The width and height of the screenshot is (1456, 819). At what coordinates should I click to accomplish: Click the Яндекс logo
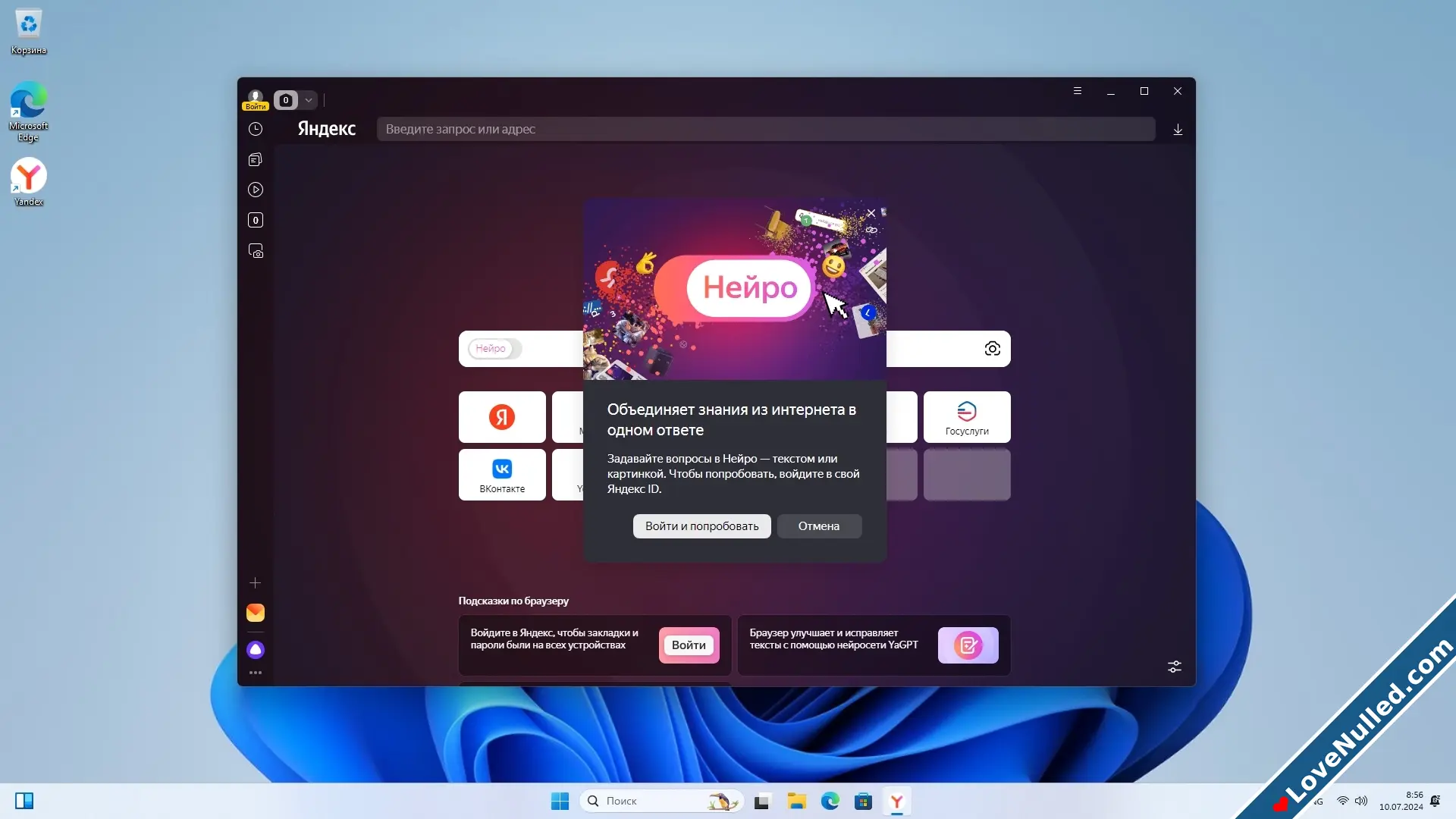click(x=327, y=129)
